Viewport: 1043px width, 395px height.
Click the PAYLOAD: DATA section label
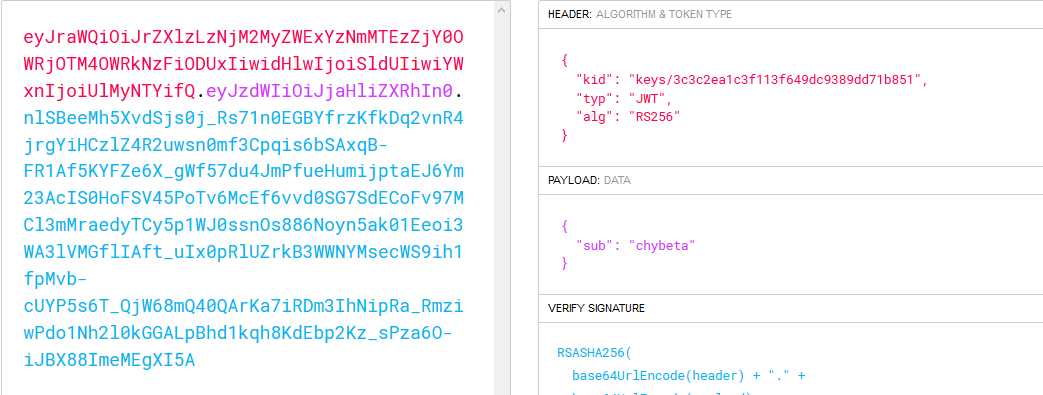[589, 180]
